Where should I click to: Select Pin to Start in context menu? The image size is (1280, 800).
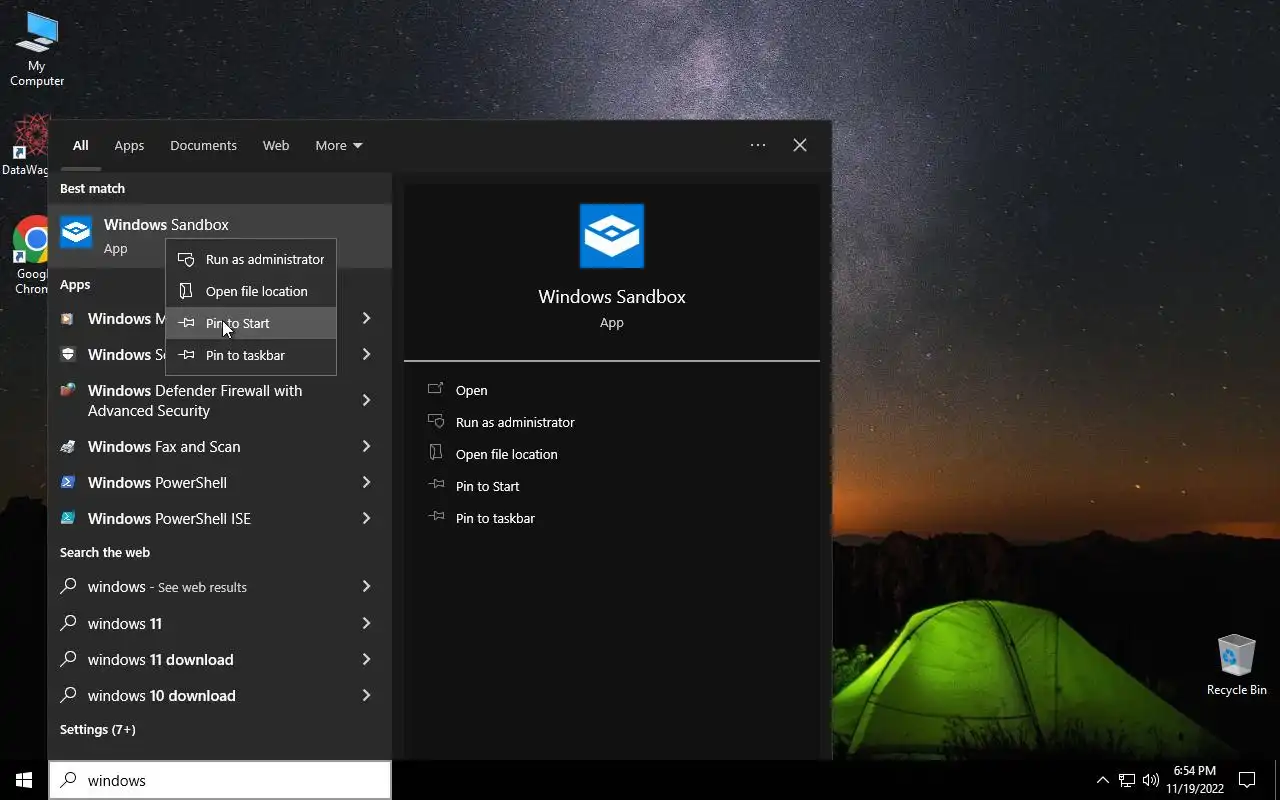(251, 323)
